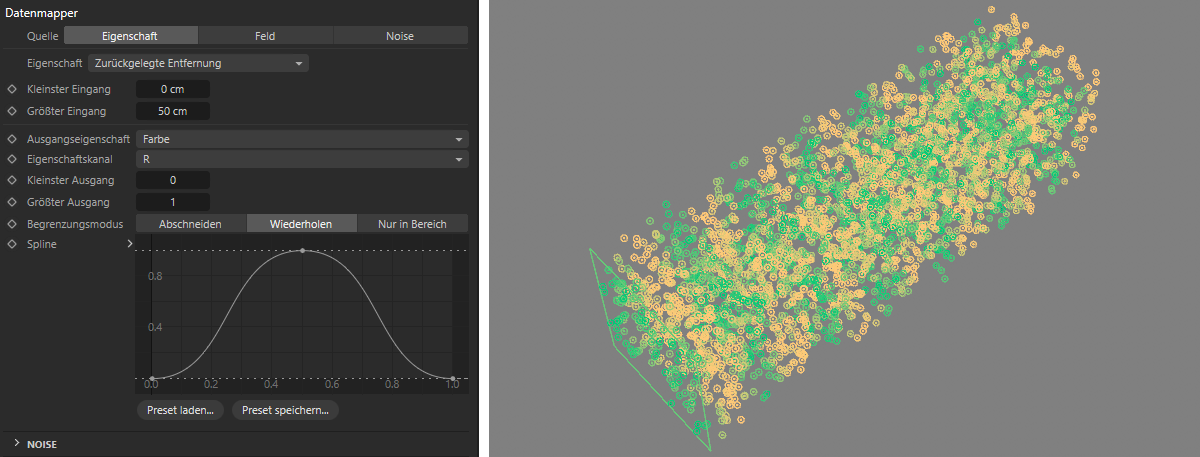Click Preset laden button

(181, 410)
